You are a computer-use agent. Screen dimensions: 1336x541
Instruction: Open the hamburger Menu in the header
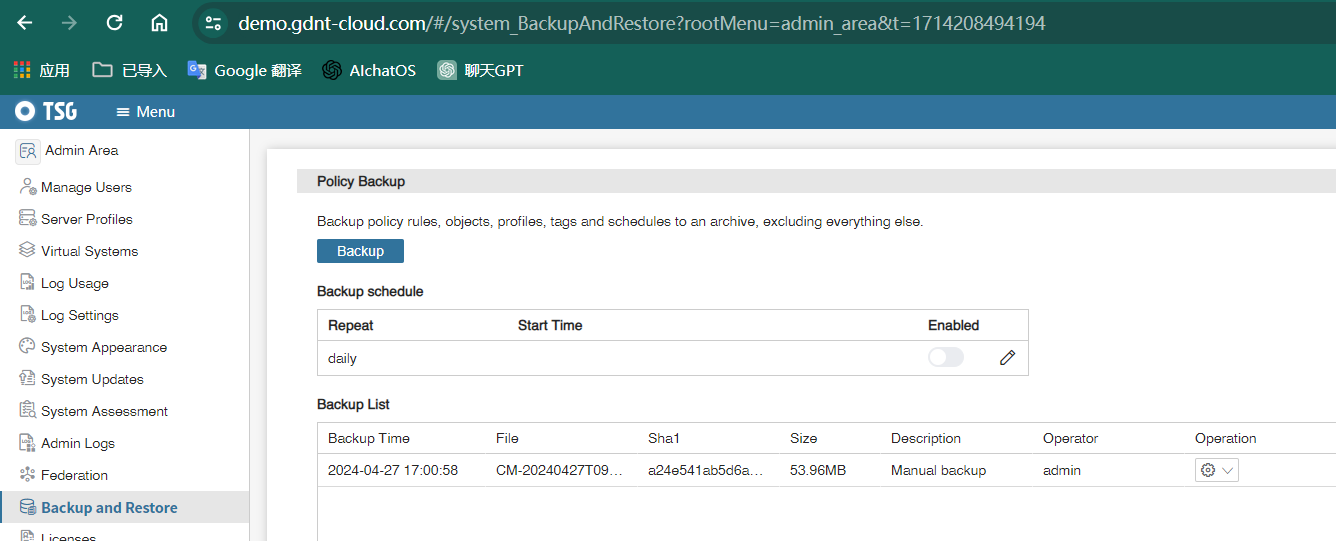coord(146,112)
